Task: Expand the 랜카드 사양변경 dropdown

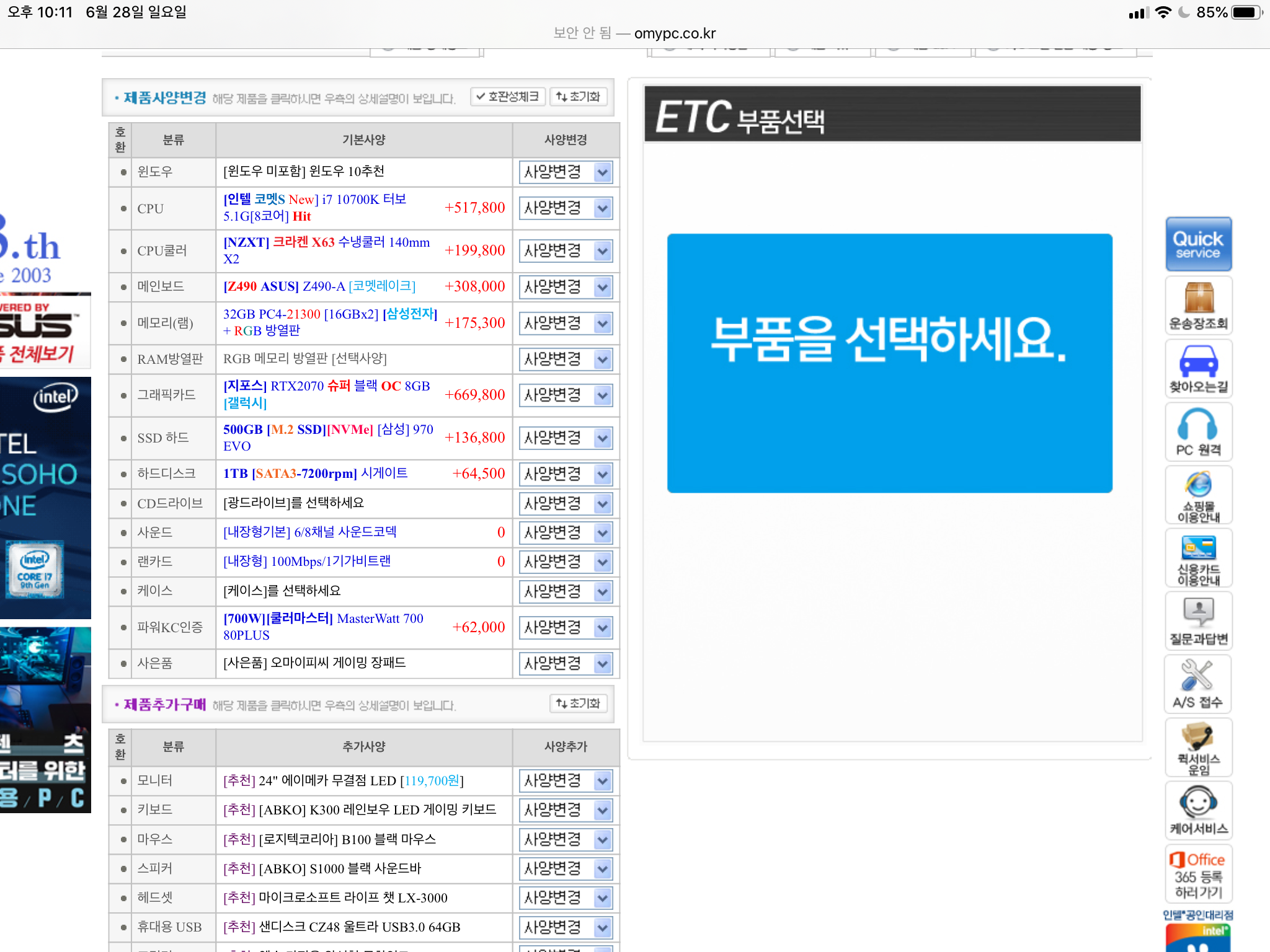Action: tap(566, 562)
